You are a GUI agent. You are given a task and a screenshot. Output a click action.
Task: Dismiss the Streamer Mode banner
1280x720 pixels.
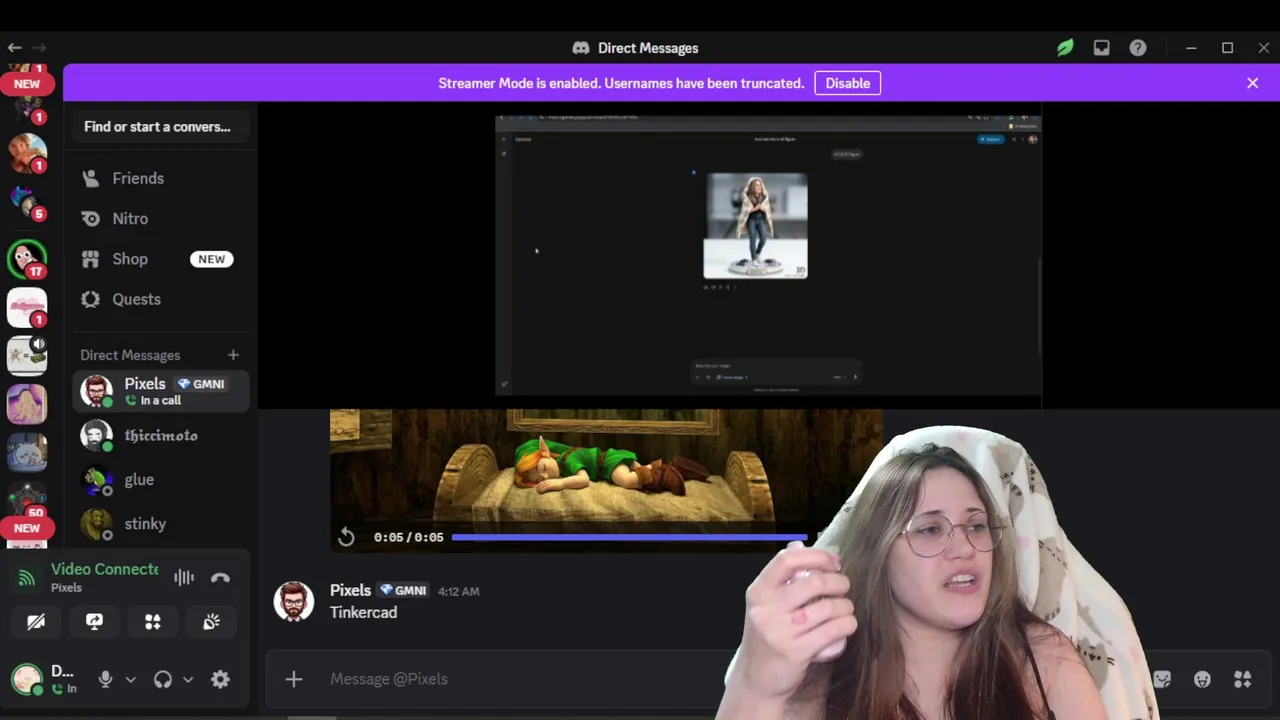[x=1252, y=83]
